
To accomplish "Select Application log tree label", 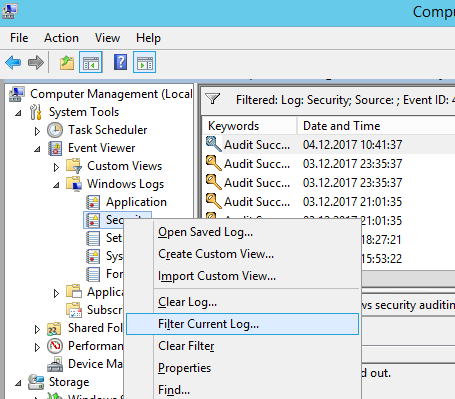I will [x=136, y=202].
